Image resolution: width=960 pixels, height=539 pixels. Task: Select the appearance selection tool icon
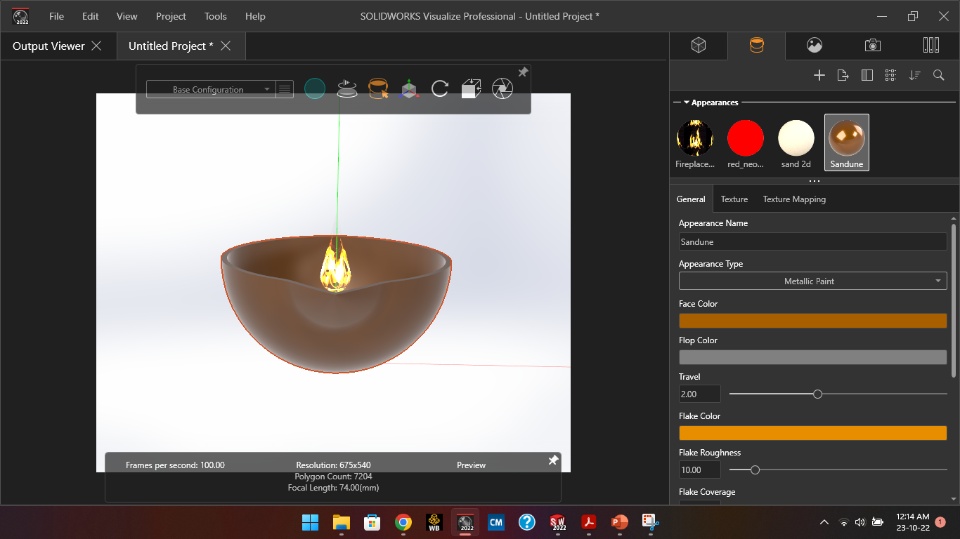coord(377,89)
